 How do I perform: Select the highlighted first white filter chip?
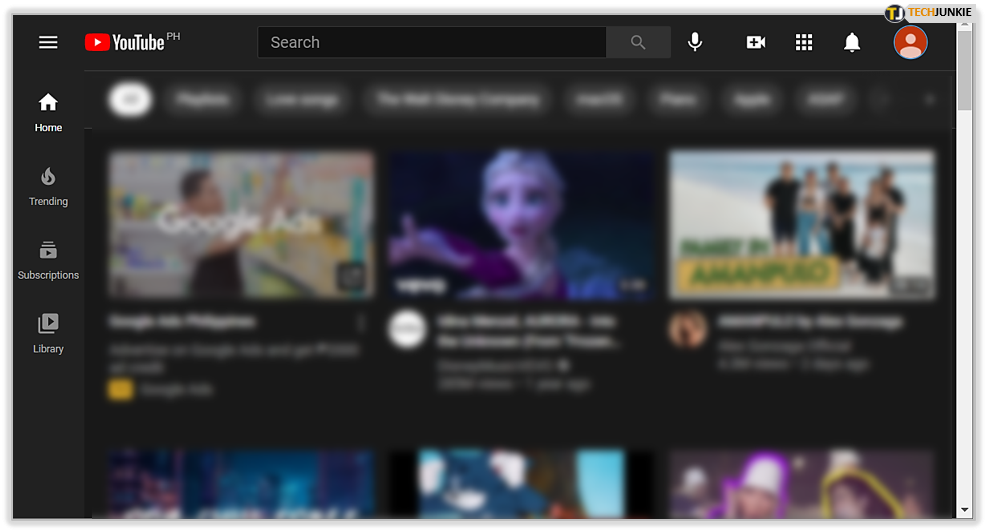(130, 99)
